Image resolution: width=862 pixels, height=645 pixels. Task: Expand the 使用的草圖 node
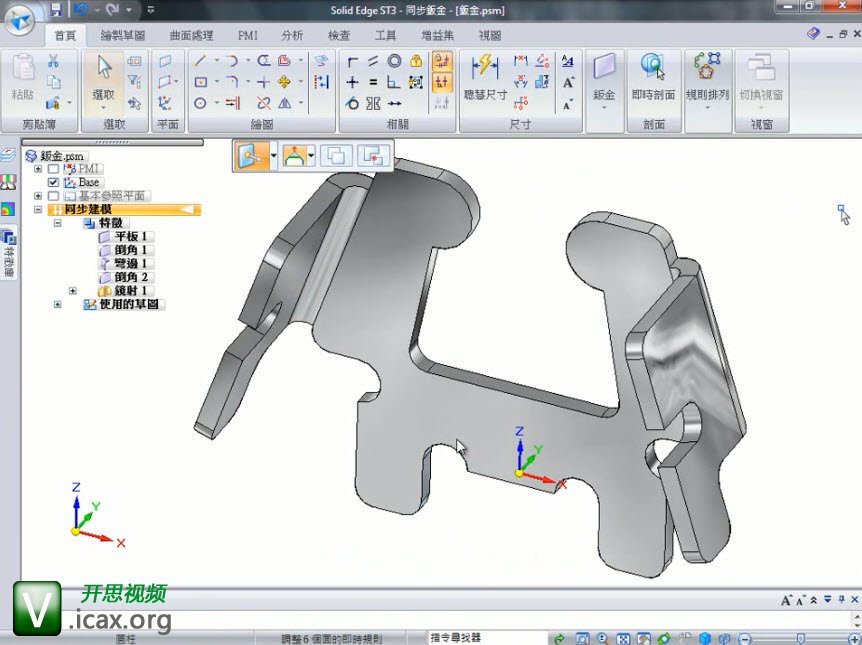pos(58,304)
